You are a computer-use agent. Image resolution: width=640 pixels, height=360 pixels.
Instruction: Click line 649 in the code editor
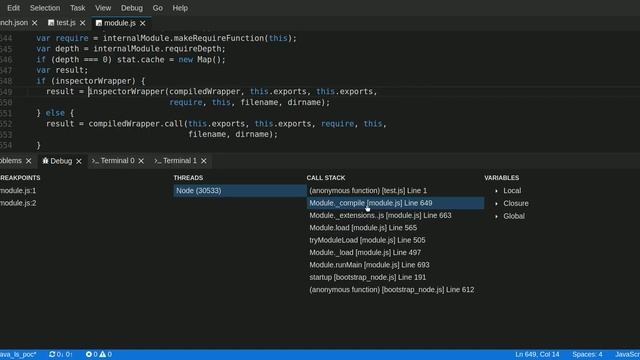click(x=212, y=91)
